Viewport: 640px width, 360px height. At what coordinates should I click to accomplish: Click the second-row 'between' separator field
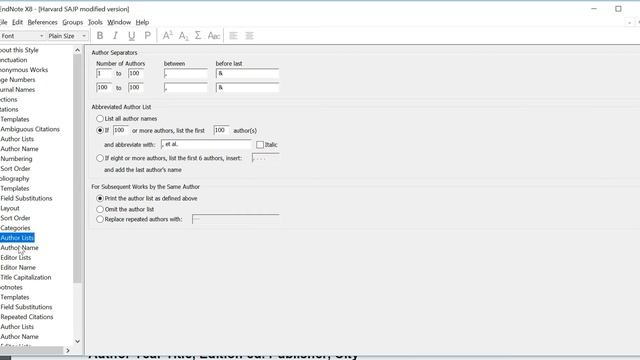[x=186, y=88]
